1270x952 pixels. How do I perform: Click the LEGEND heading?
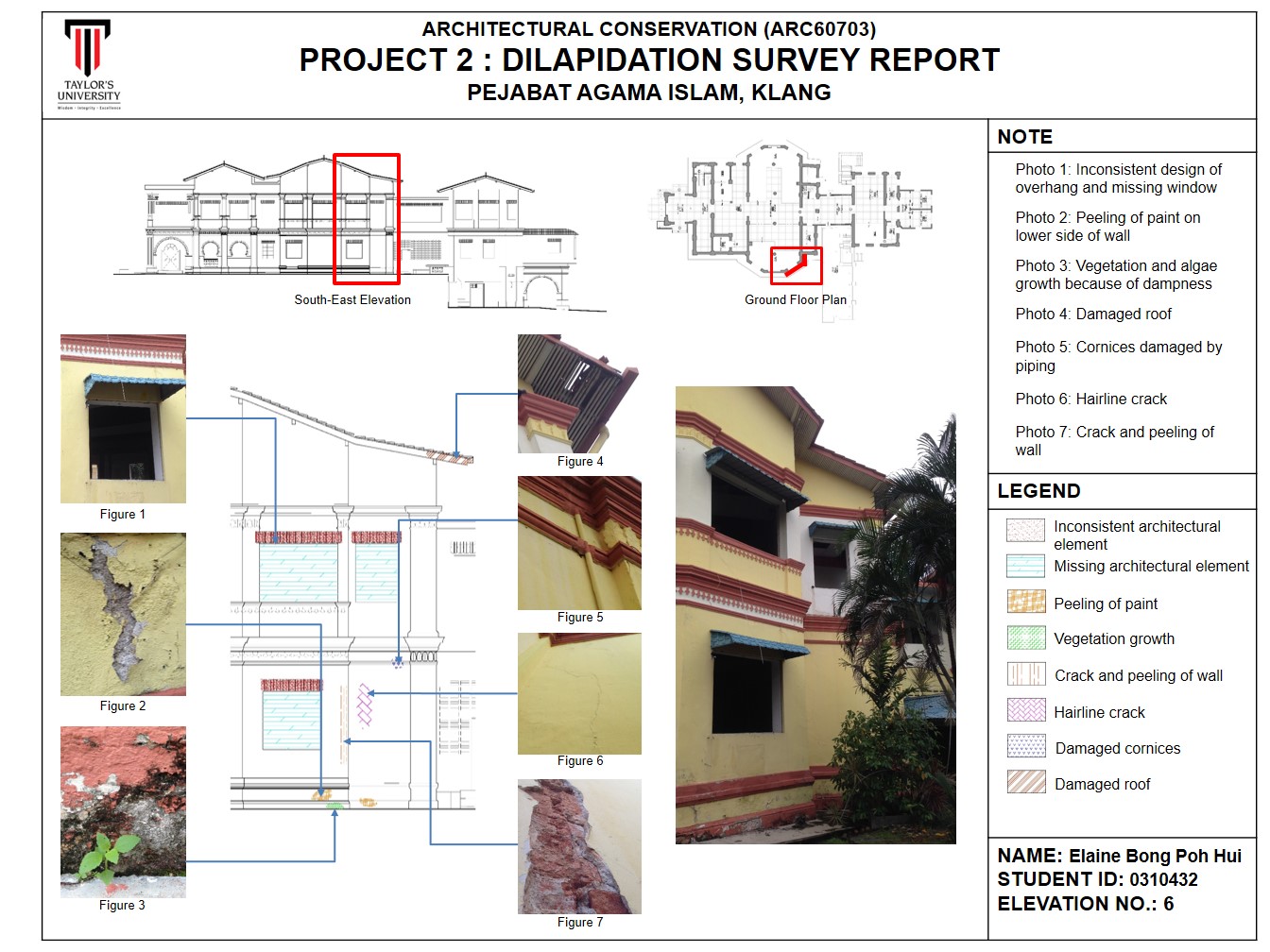[1038, 491]
